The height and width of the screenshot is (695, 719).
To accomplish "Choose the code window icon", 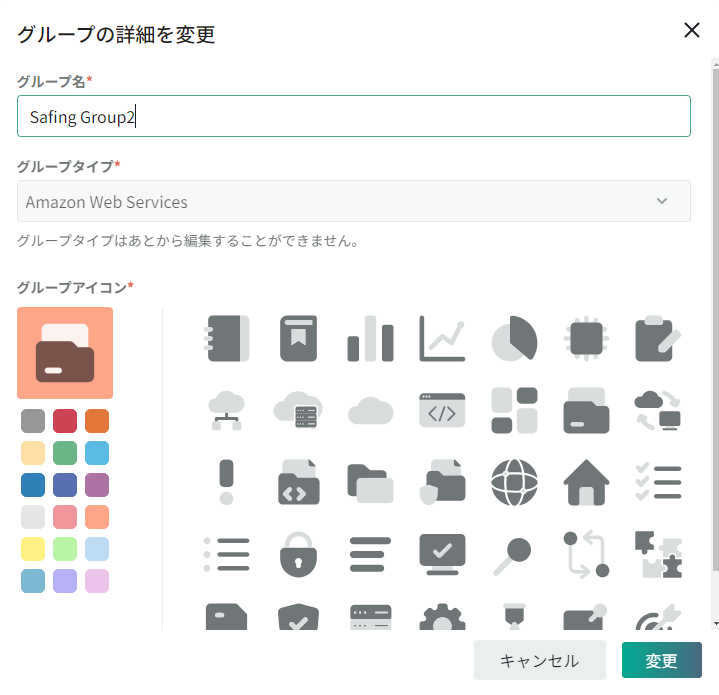I will [442, 410].
